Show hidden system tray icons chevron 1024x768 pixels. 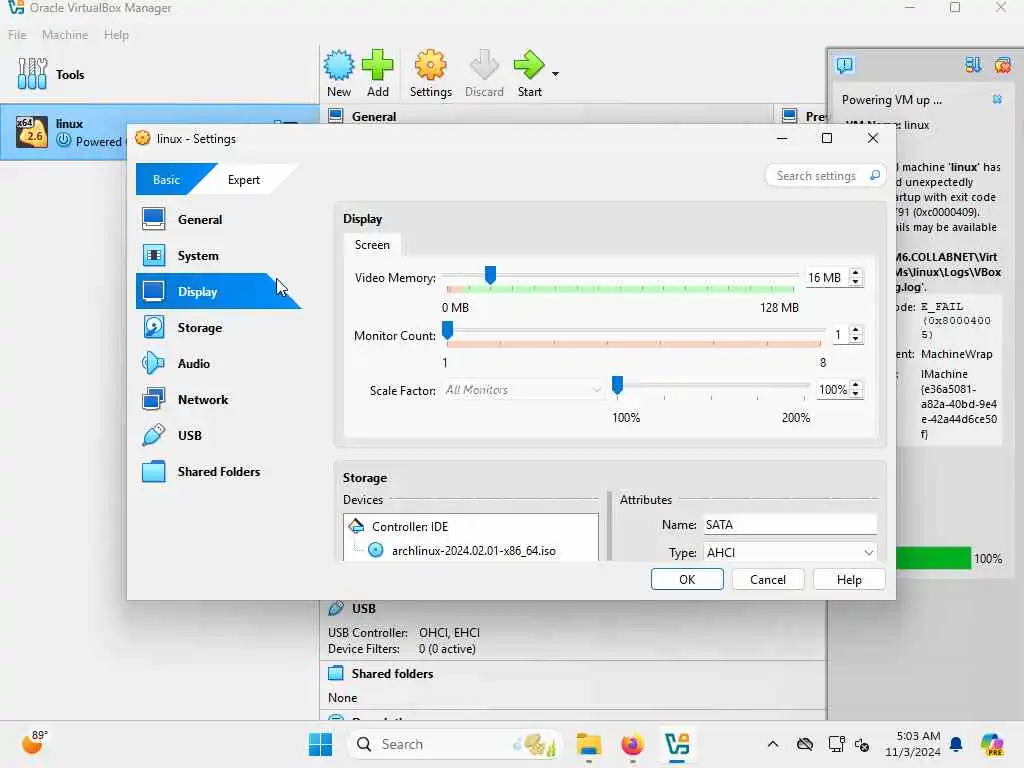tap(773, 744)
